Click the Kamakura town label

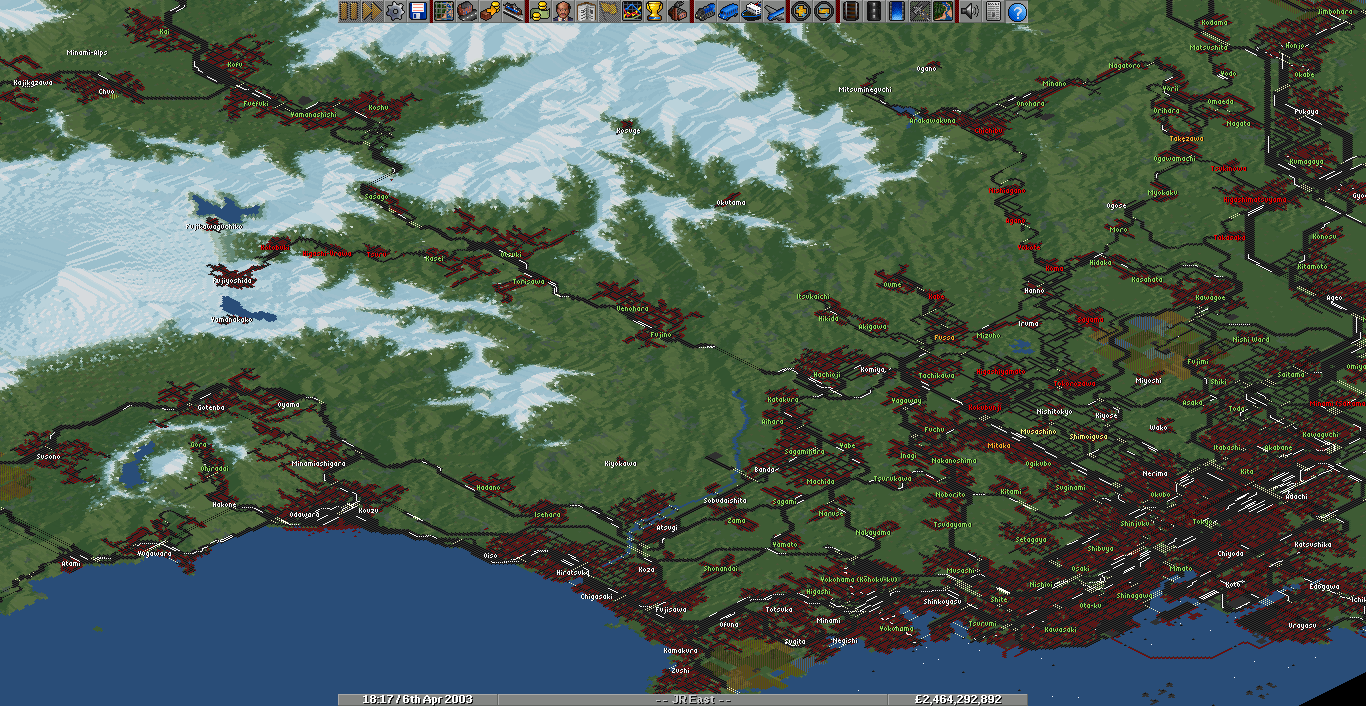[680, 650]
